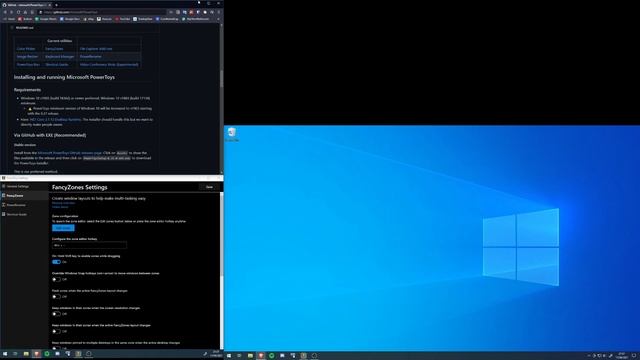This screenshot has width=640, height=360.
Task: Click green Spotify icon on right taskbar
Action: click(x=271, y=356)
